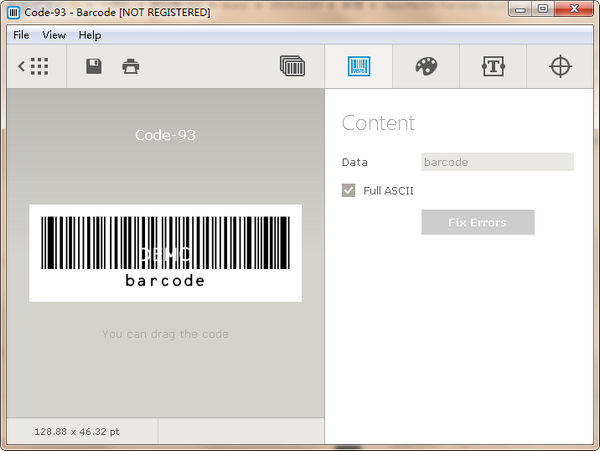Open the View menu
Image resolution: width=600 pixels, height=451 pixels.
click(54, 35)
